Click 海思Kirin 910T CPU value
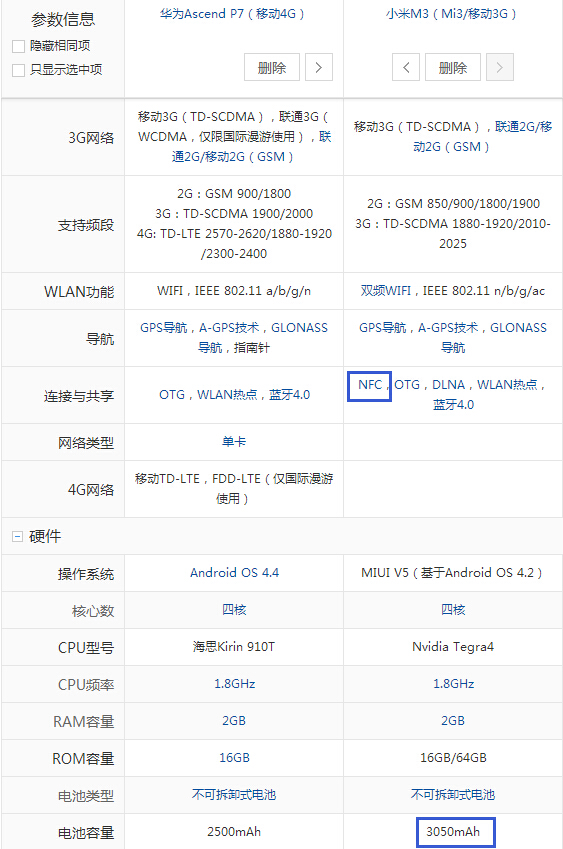This screenshot has width=563, height=849. click(x=234, y=647)
